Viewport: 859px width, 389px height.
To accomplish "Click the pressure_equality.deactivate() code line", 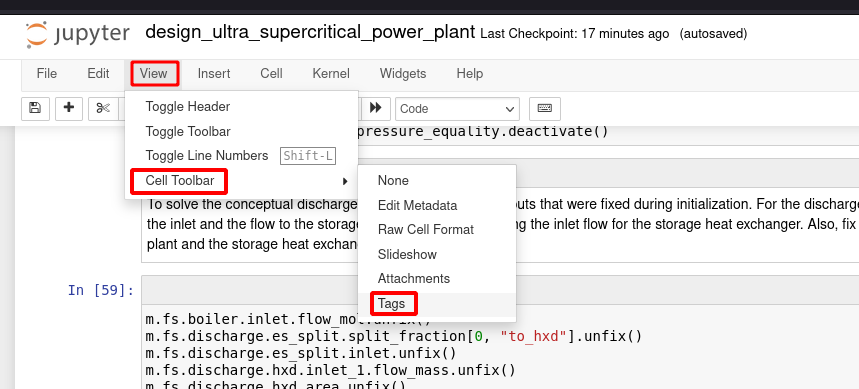I will point(483,131).
